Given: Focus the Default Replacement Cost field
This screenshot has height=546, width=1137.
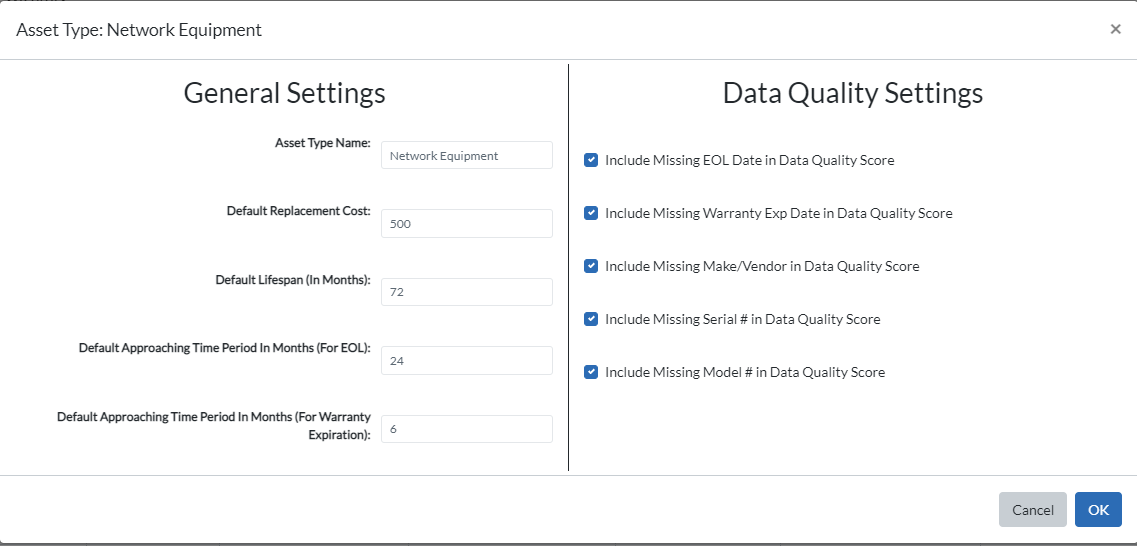Looking at the screenshot, I should click(467, 223).
